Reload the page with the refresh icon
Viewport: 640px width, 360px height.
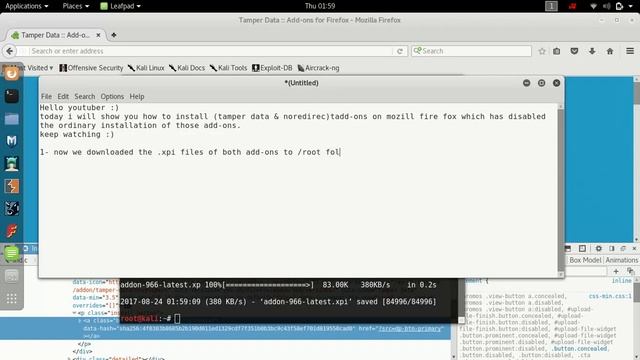pos(400,51)
